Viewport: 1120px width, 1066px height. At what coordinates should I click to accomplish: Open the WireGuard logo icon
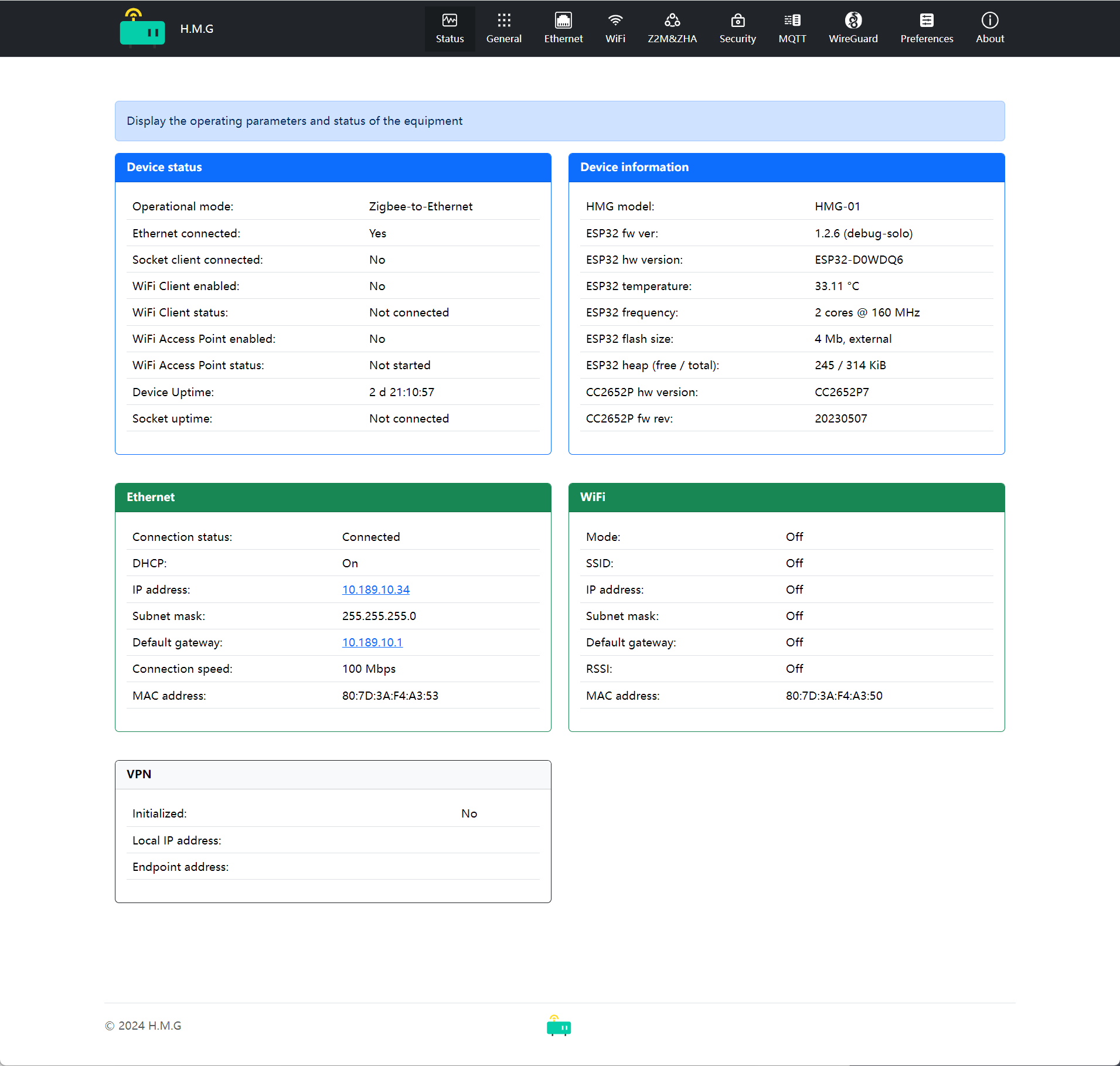coord(853,21)
